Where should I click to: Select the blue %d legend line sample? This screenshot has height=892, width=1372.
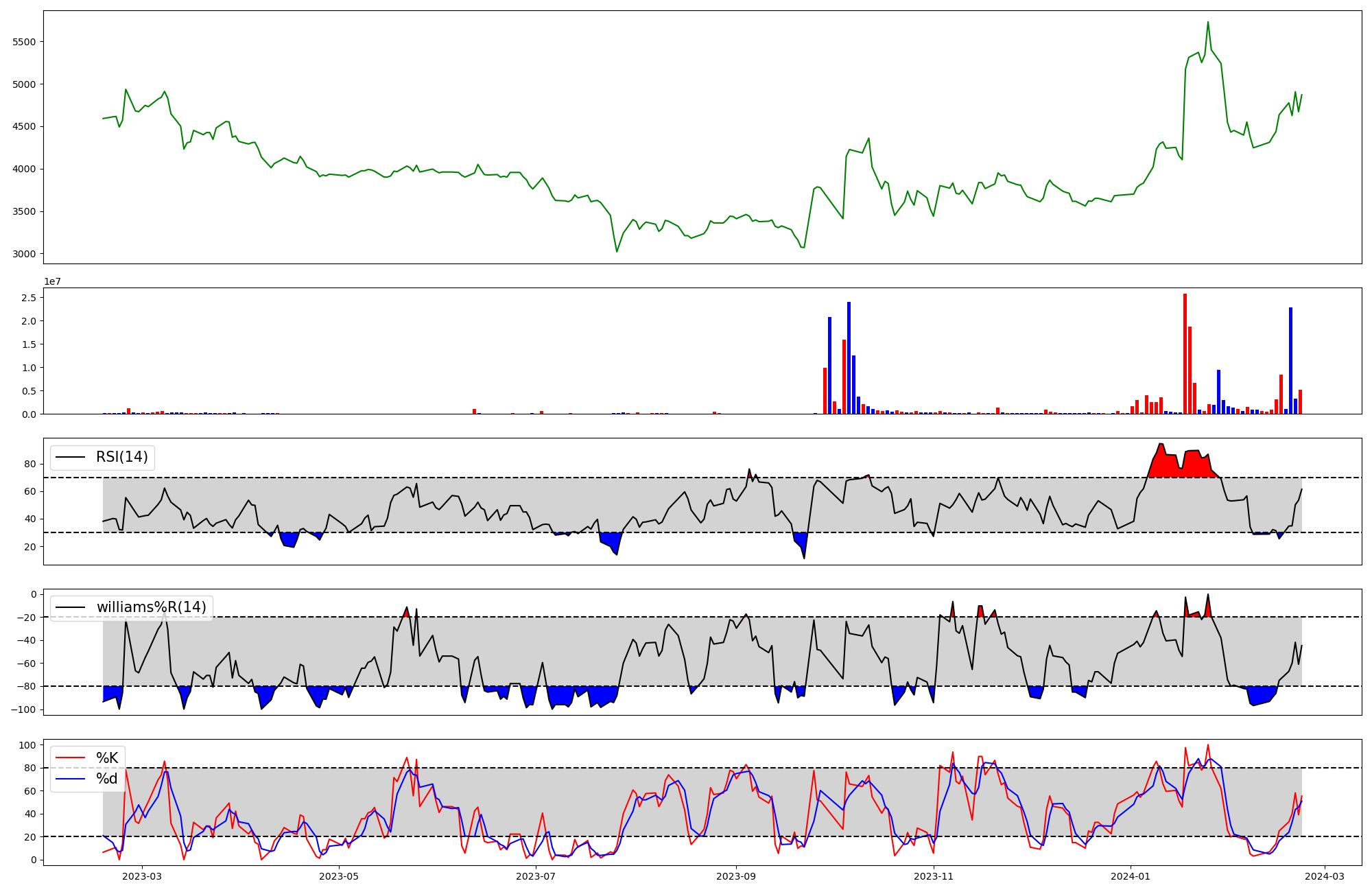tap(70, 779)
